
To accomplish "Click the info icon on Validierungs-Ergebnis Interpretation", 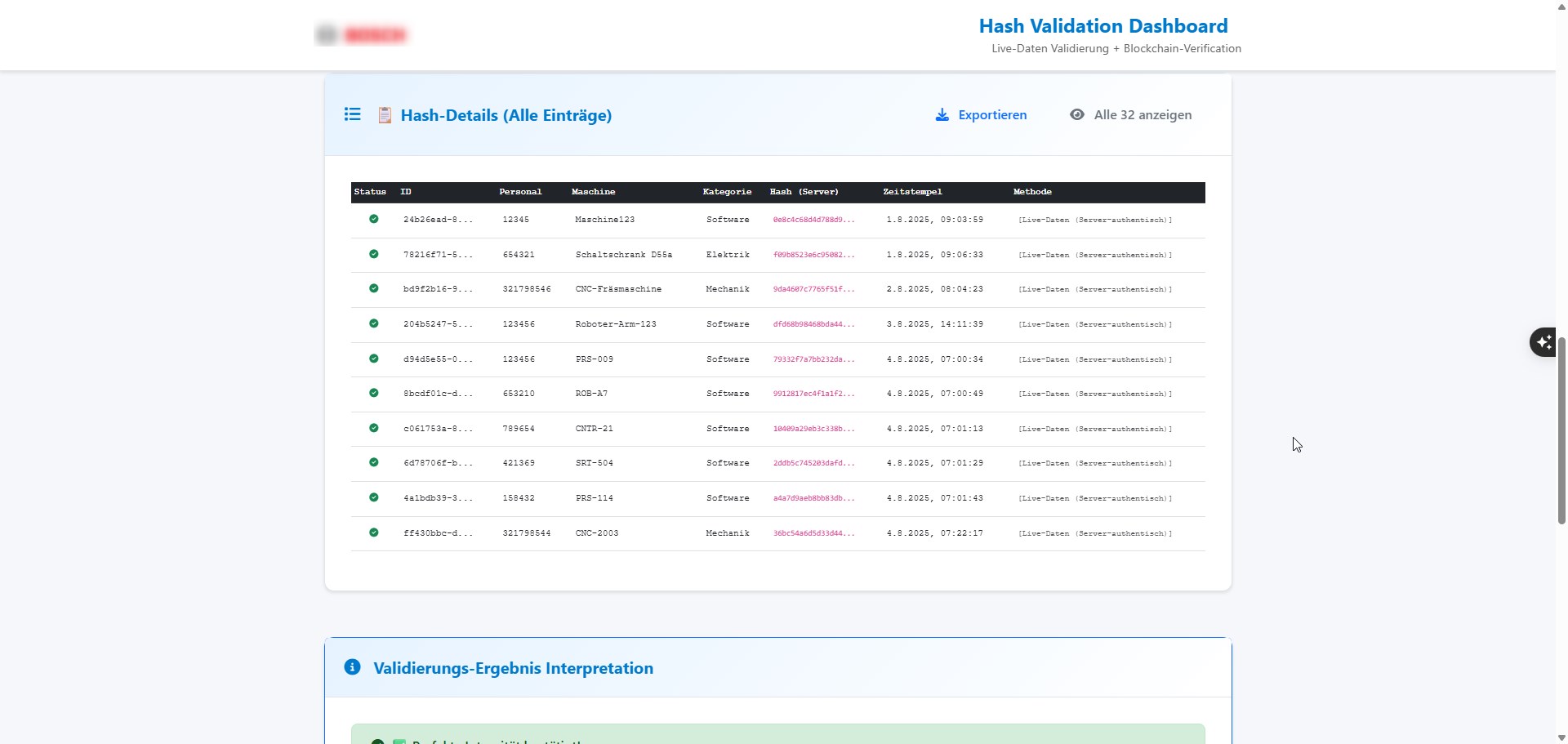I will click(352, 666).
